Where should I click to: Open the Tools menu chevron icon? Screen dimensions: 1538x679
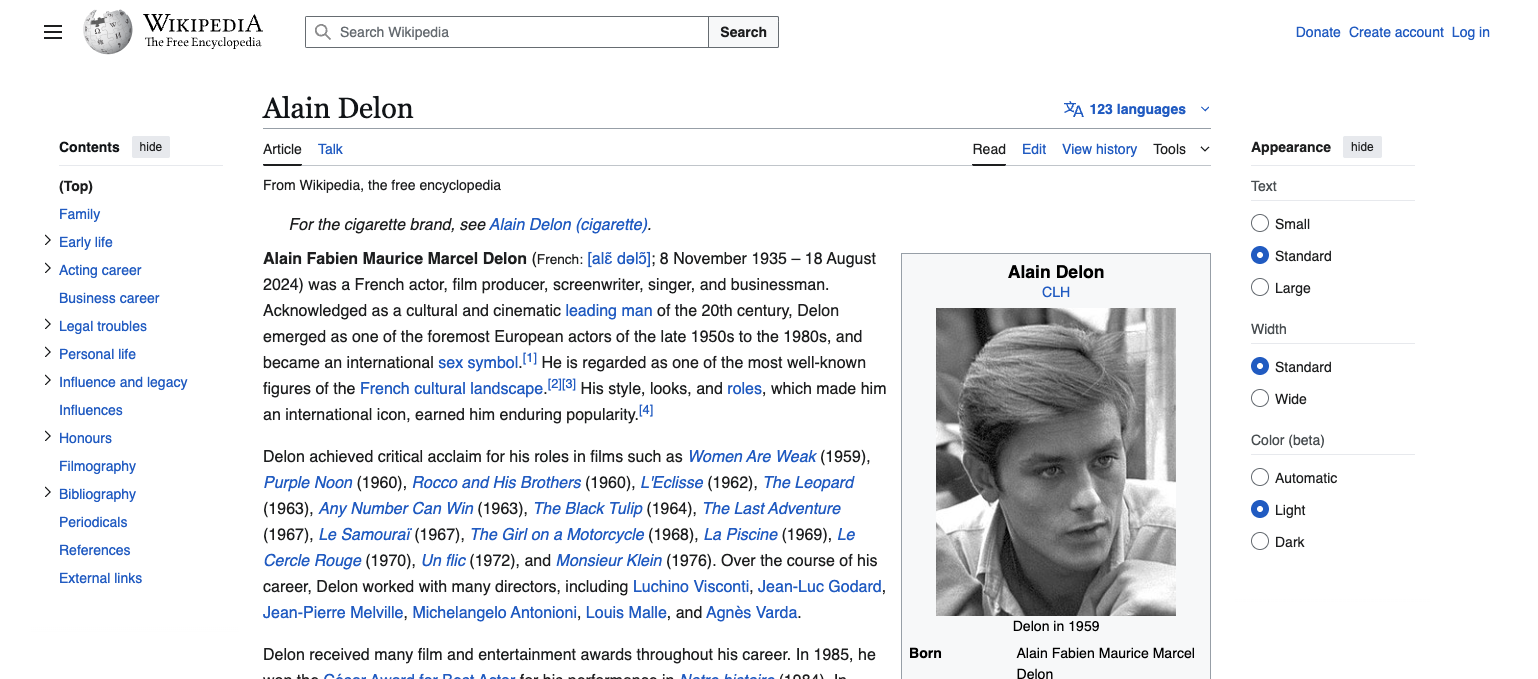tap(1203, 149)
